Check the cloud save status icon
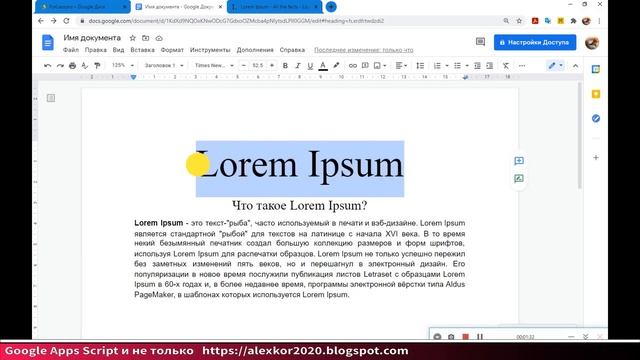The image size is (640, 360). click(159, 38)
